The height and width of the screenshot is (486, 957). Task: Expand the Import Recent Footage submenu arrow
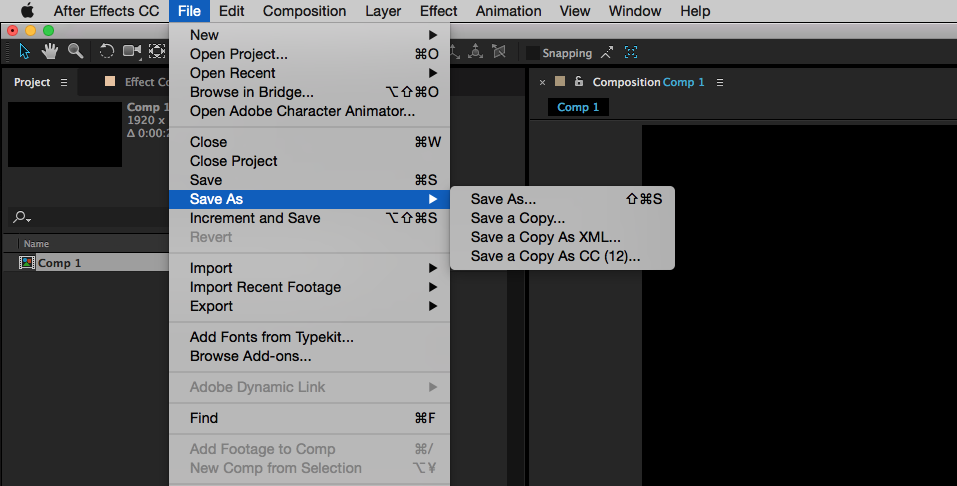433,287
